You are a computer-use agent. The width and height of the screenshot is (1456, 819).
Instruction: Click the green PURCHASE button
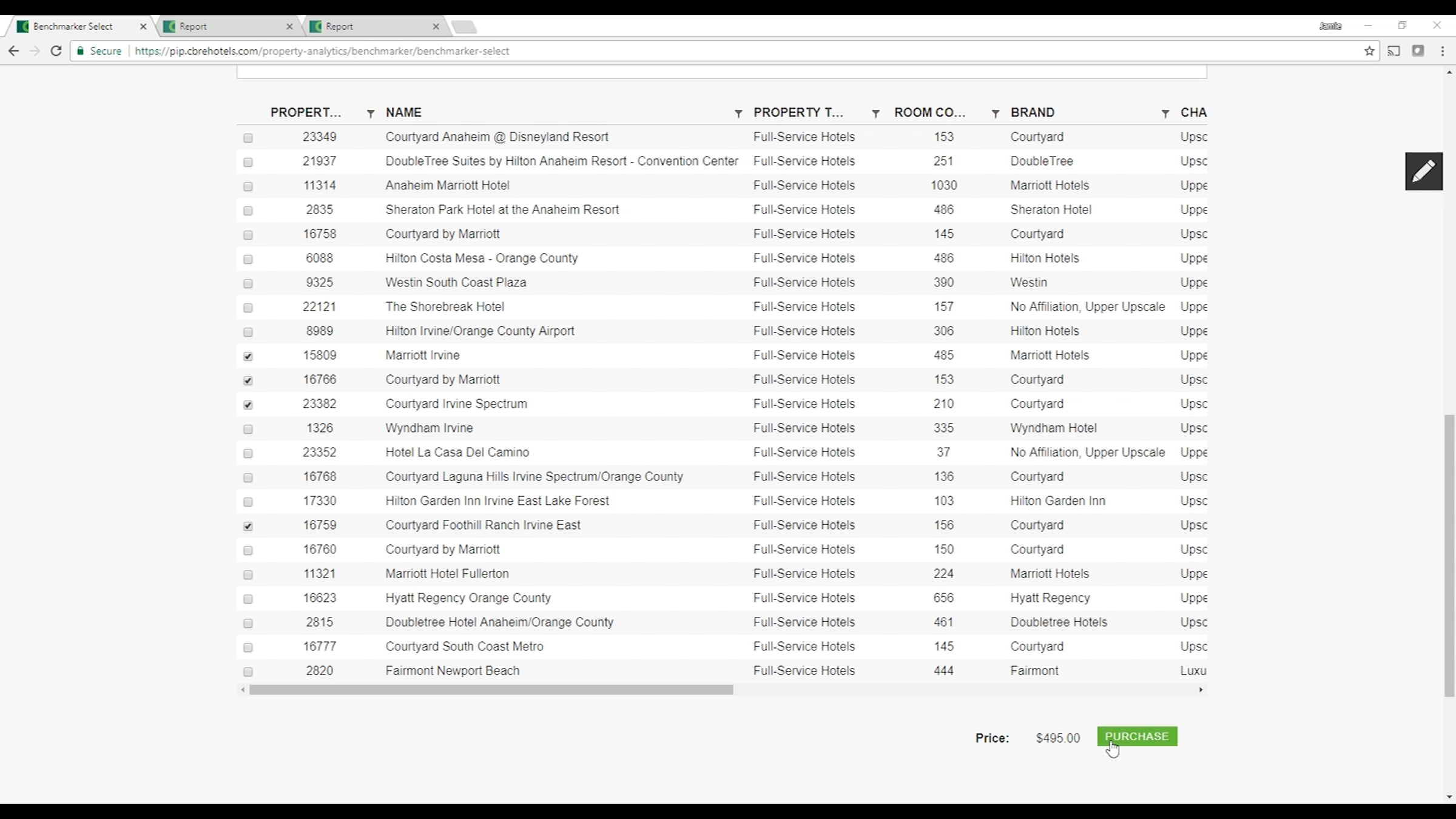[1136, 736]
